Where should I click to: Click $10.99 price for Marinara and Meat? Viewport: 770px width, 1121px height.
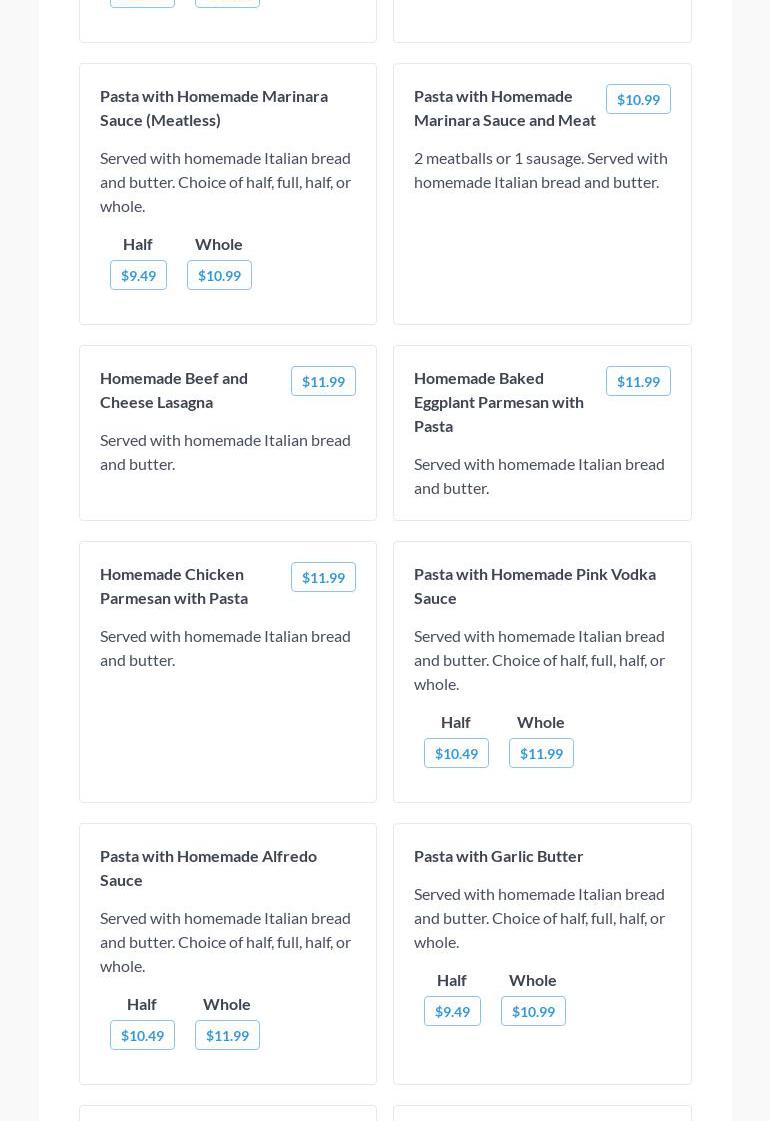coord(638,99)
